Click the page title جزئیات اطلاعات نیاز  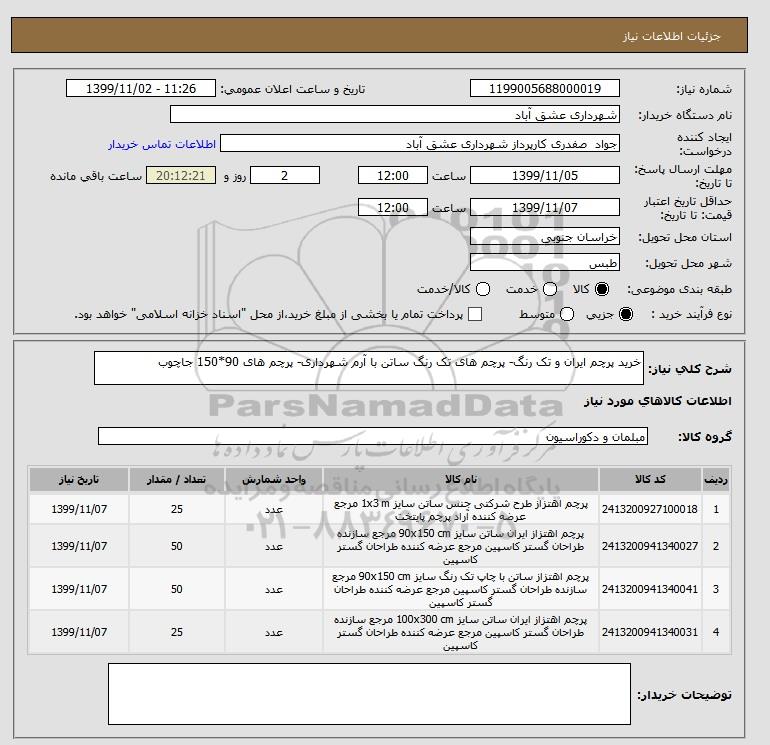tap(671, 36)
